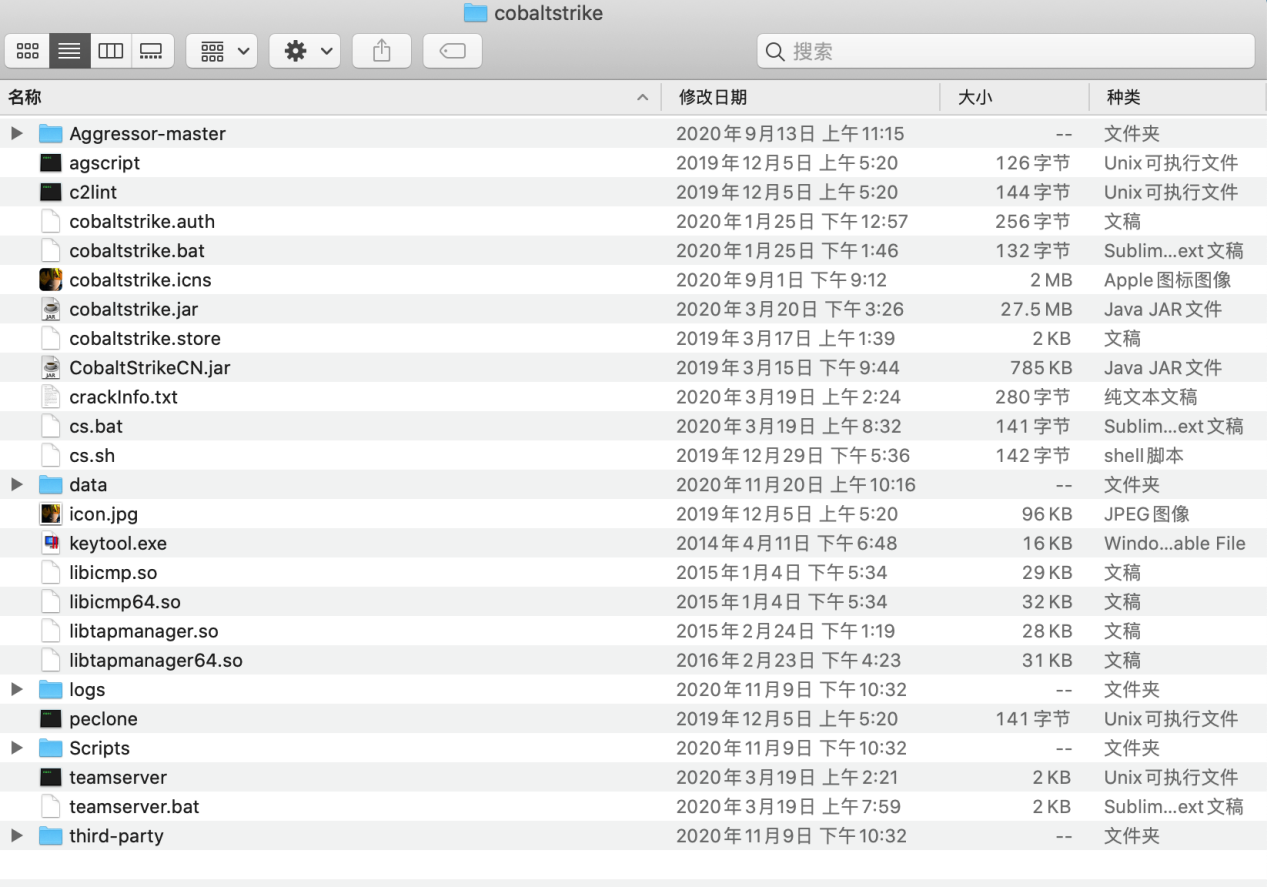1267x887 pixels.
Task: Select the crackInfo.txt file row
Action: (x=124, y=397)
